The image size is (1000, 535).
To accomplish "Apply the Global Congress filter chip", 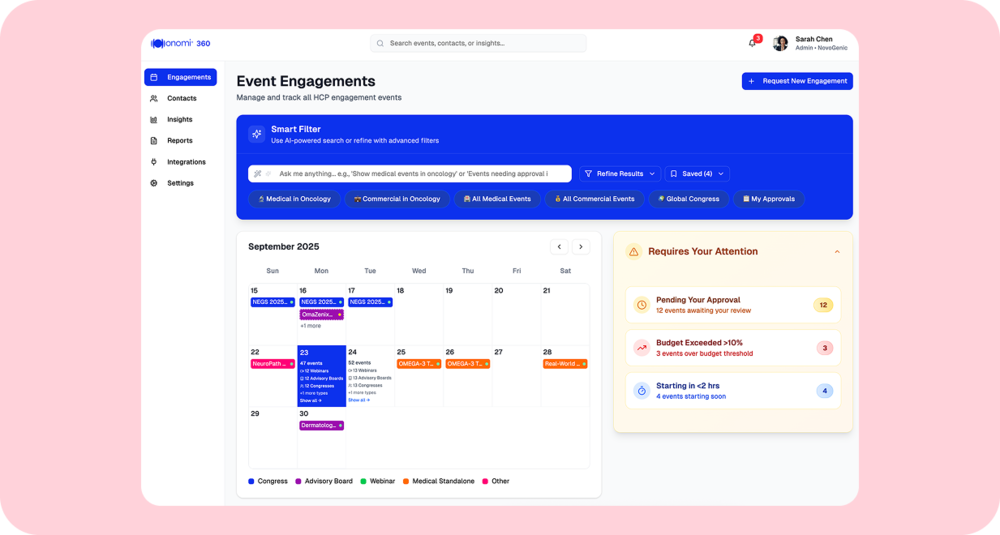I will pyautogui.click(x=689, y=199).
